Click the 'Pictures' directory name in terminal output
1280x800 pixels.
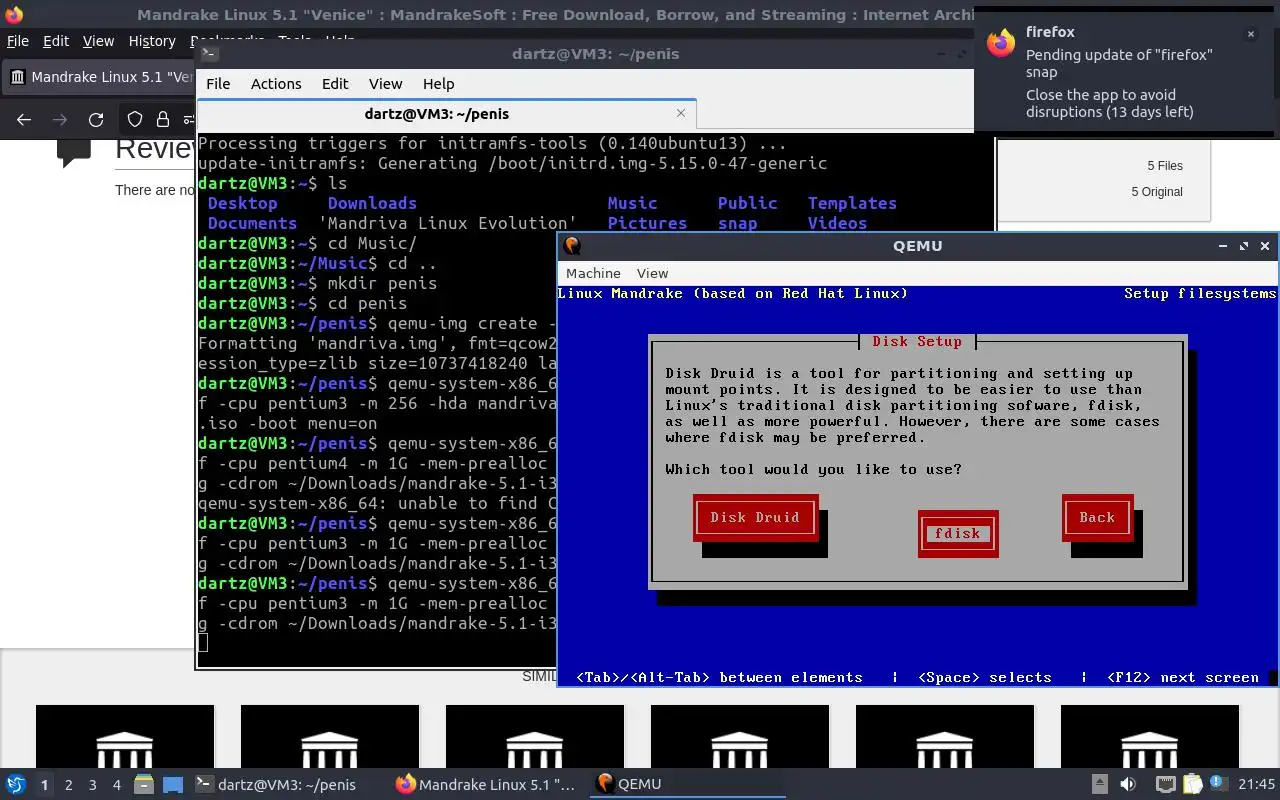click(647, 223)
